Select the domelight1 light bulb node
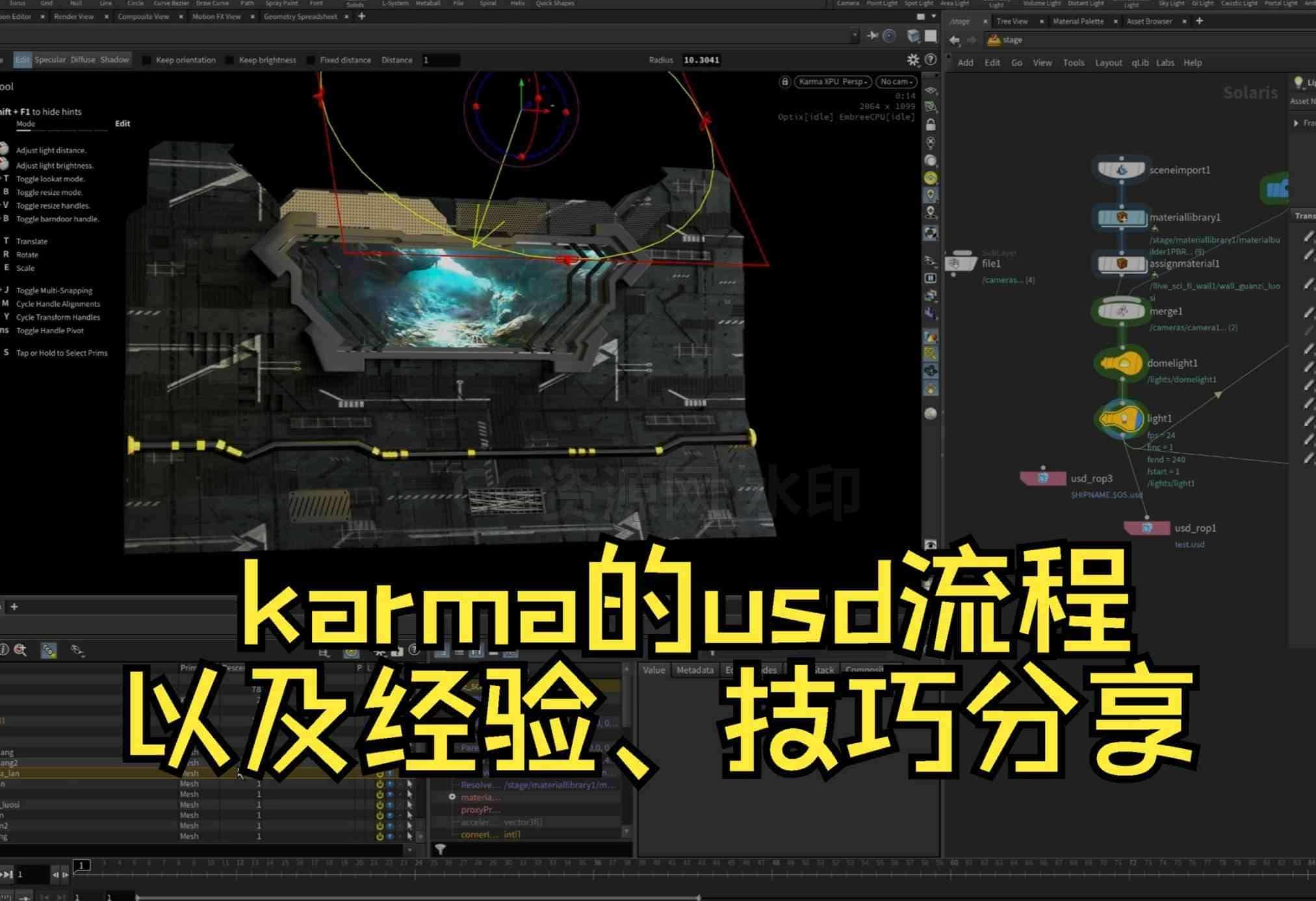 click(1121, 363)
